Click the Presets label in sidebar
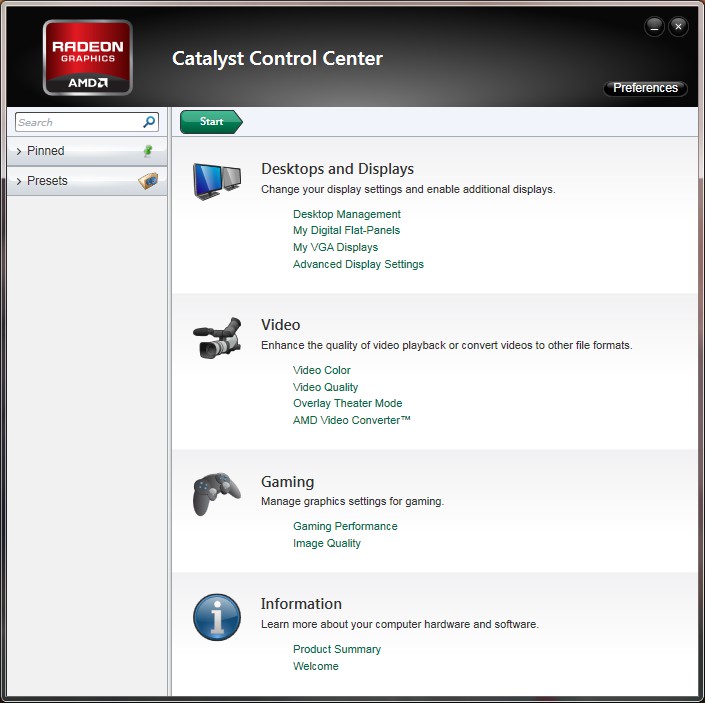The image size is (705, 703). pyautogui.click(x=47, y=181)
